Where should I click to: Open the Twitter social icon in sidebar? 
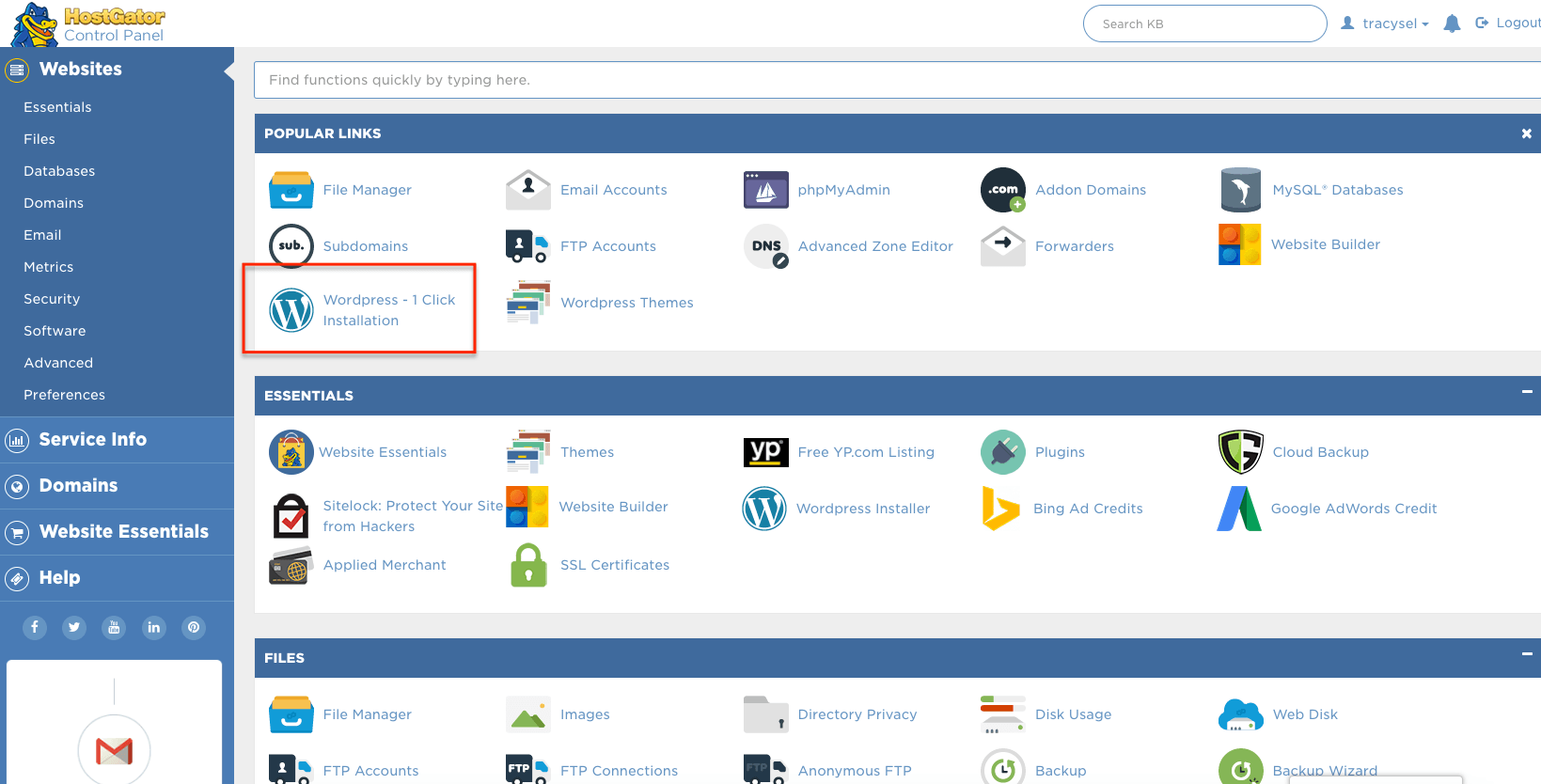(x=74, y=627)
